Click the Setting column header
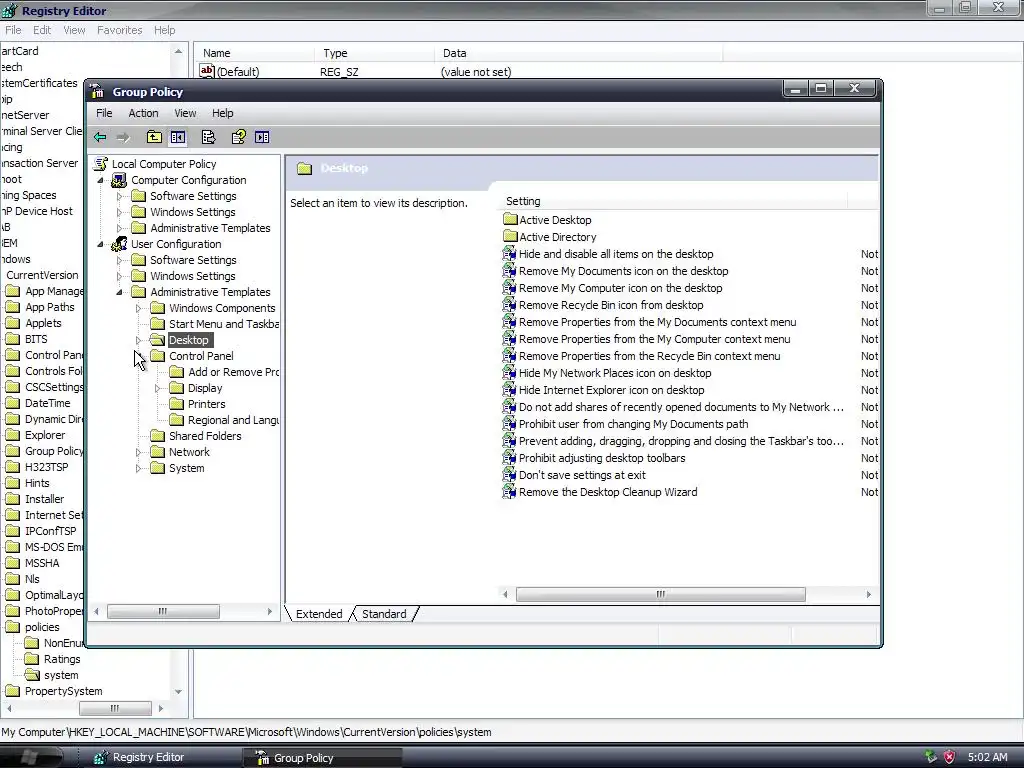Image resolution: width=1024 pixels, height=768 pixels. point(673,201)
